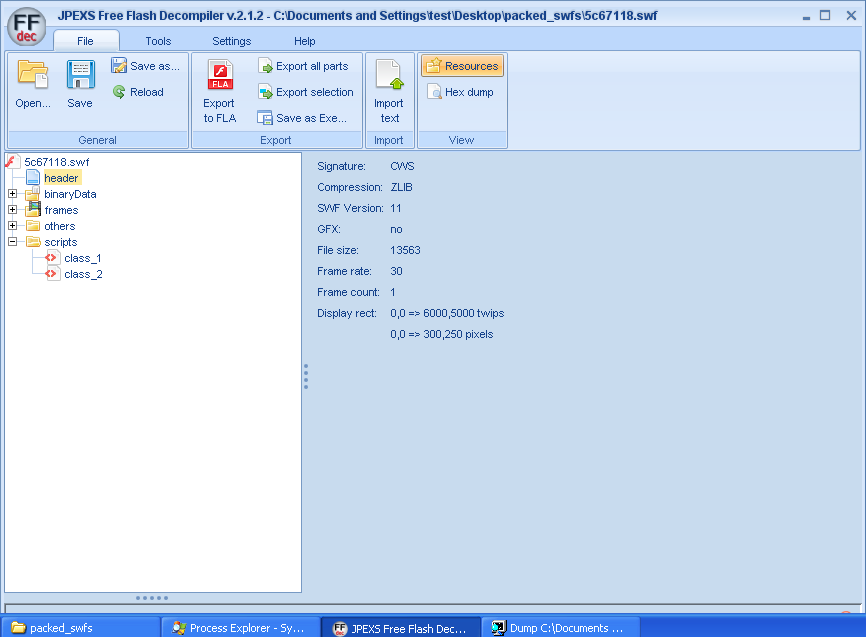Click the Save as Exe... label

point(311,118)
